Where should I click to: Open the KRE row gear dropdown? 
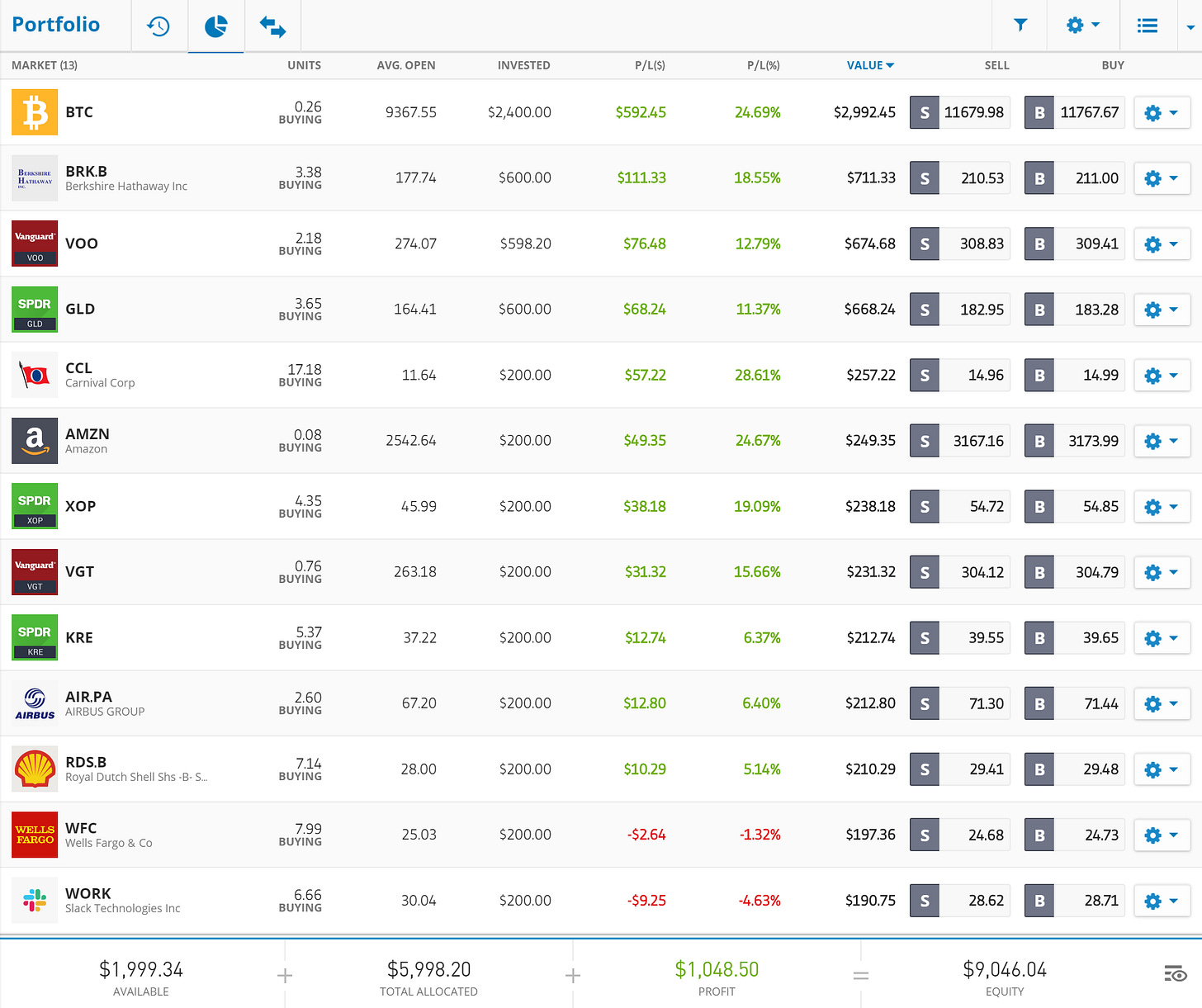(1162, 638)
